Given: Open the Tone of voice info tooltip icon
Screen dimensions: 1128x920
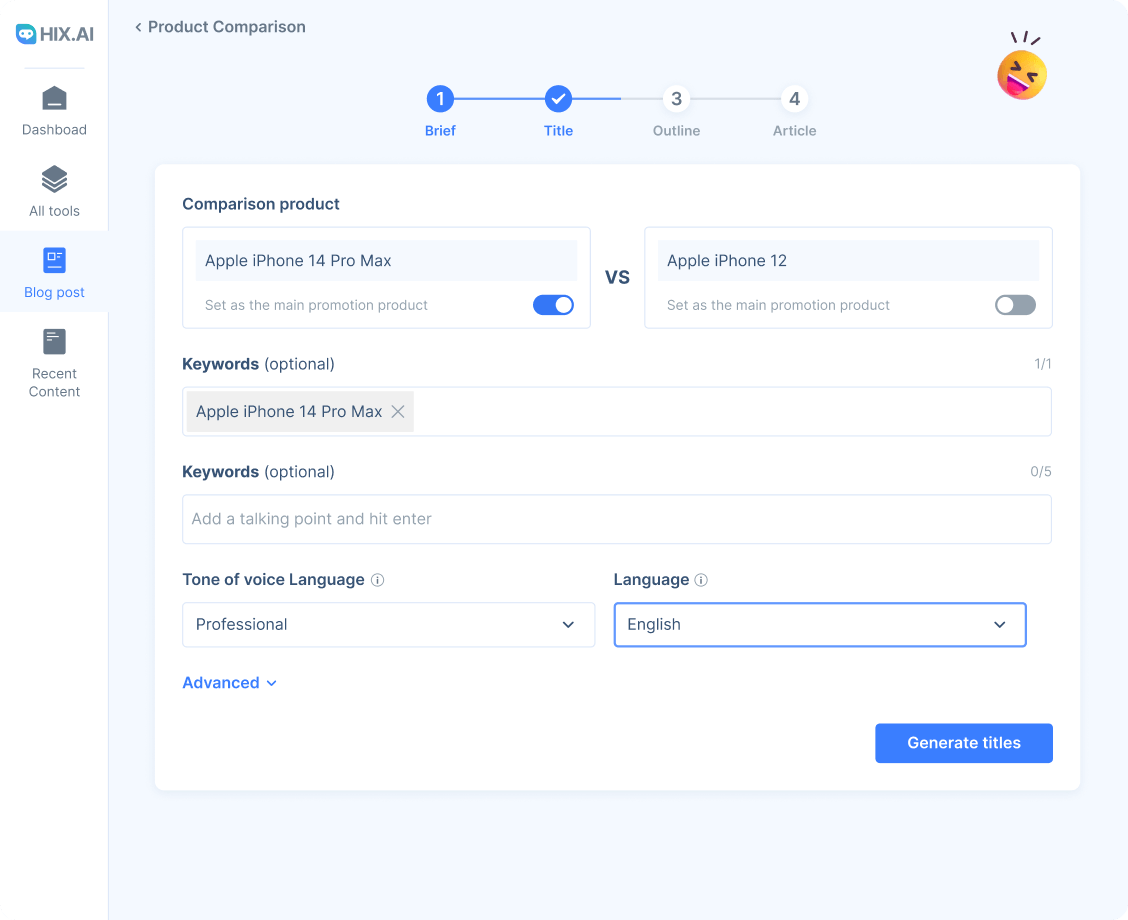Looking at the screenshot, I should click(378, 579).
